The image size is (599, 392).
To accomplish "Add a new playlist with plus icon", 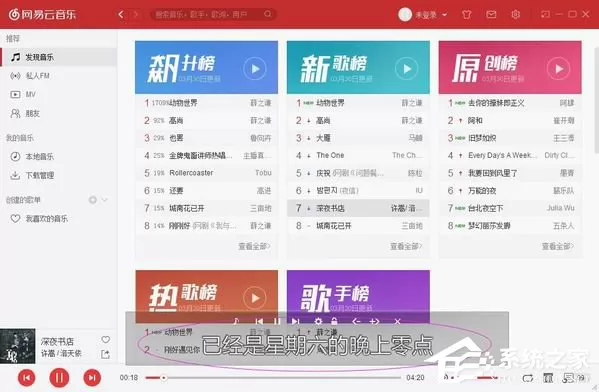I will 92,200.
